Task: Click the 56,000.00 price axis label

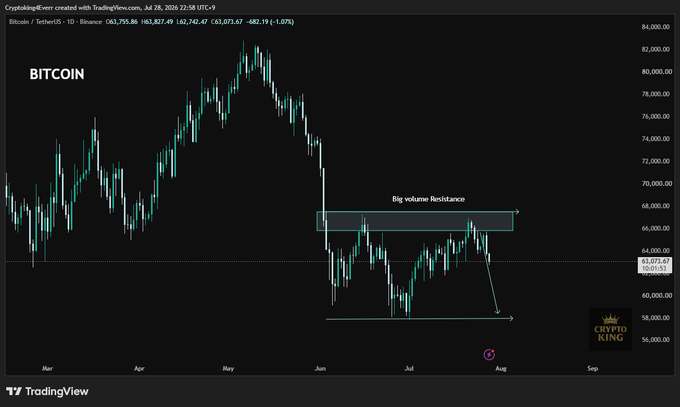Action: click(x=656, y=340)
